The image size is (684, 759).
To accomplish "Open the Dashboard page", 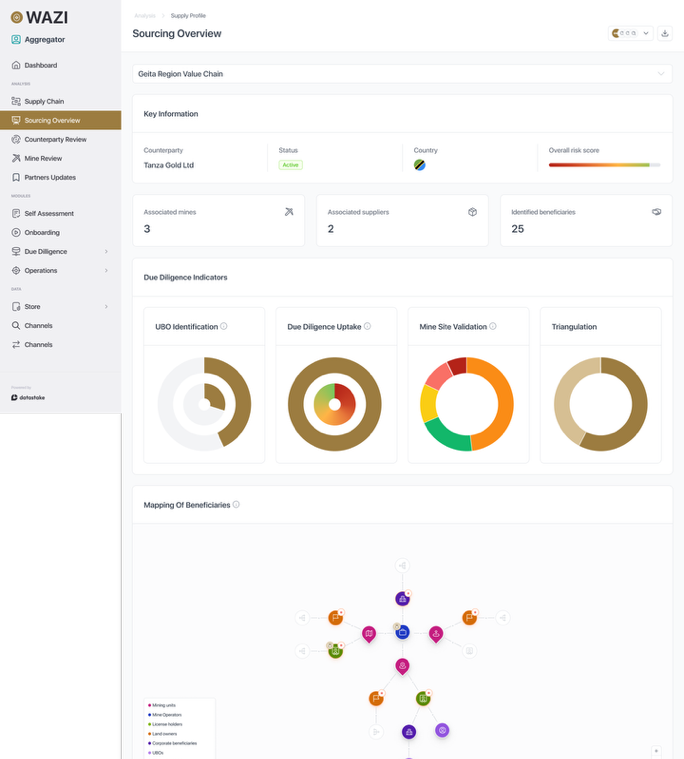I will (x=61, y=65).
